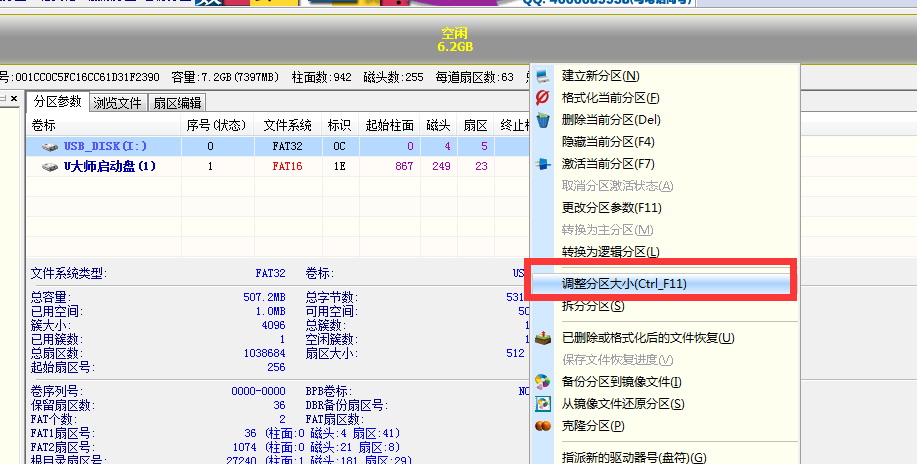917x464 pixels.
Task: Close the left side panel with X
Action: coord(14,98)
